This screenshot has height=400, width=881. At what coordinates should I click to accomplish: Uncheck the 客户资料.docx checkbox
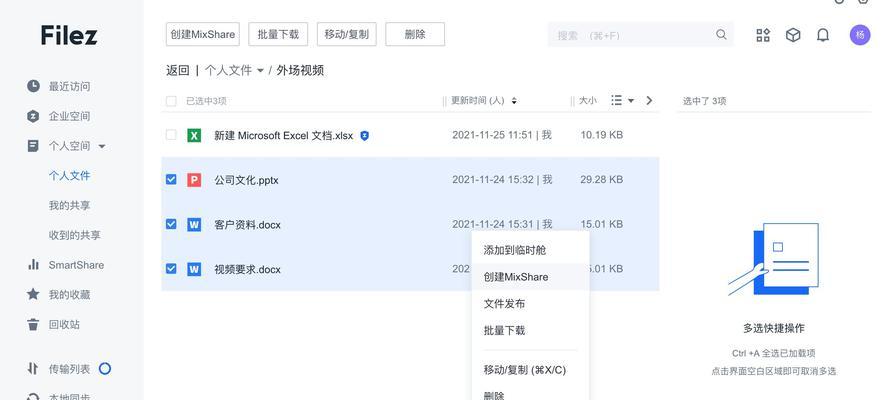coord(171,224)
